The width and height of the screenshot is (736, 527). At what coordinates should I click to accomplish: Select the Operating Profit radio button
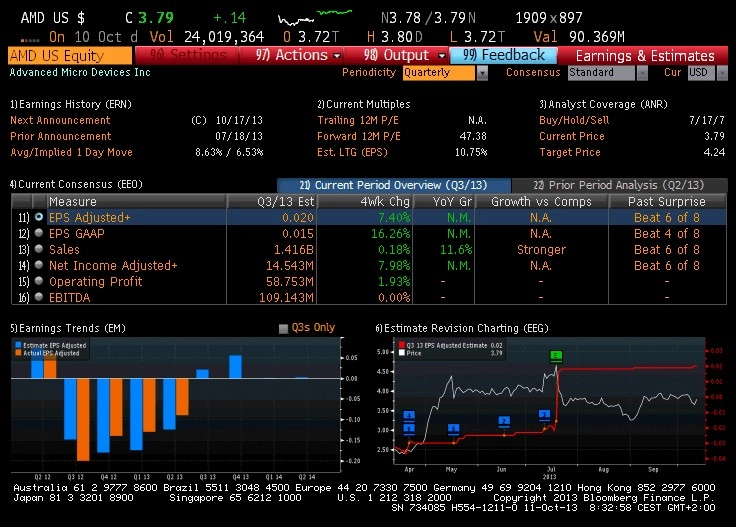pyautogui.click(x=39, y=281)
